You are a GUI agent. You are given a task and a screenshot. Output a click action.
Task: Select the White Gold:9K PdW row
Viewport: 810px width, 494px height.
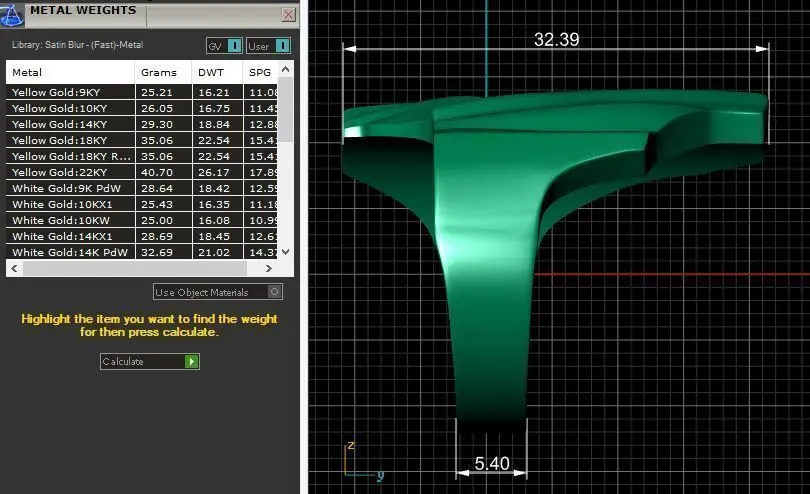(x=142, y=189)
